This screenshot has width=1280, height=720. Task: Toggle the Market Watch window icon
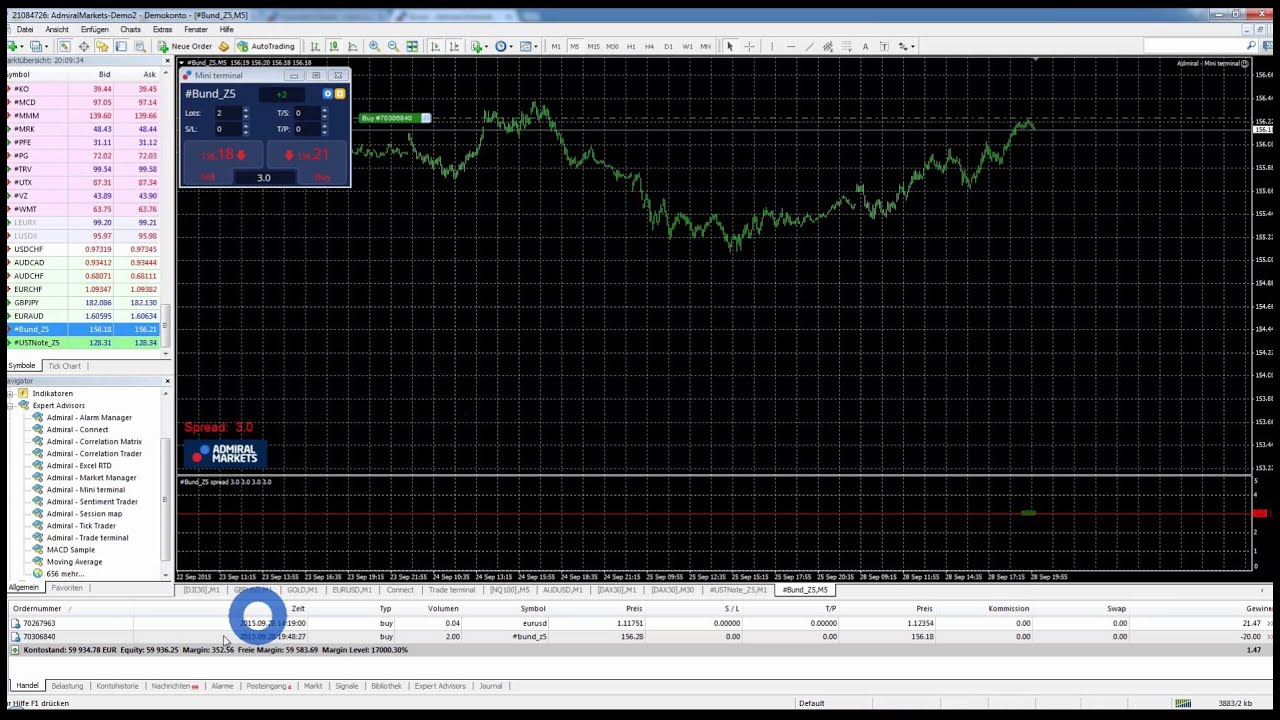pyautogui.click(x=64, y=46)
